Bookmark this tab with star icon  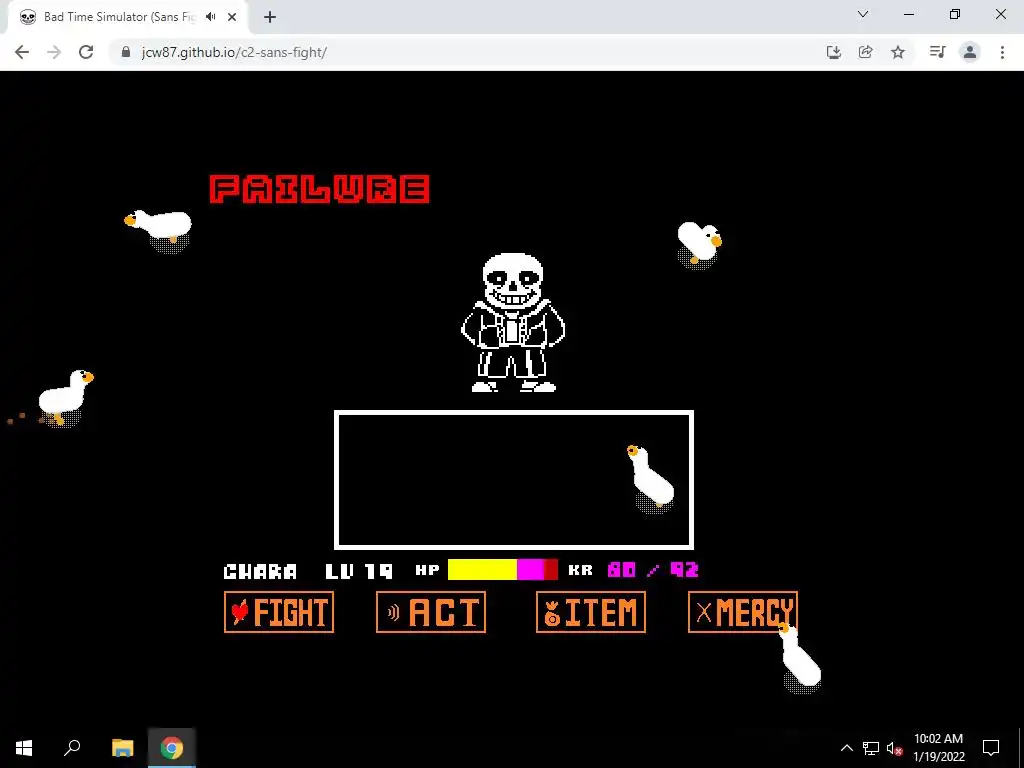(898, 52)
